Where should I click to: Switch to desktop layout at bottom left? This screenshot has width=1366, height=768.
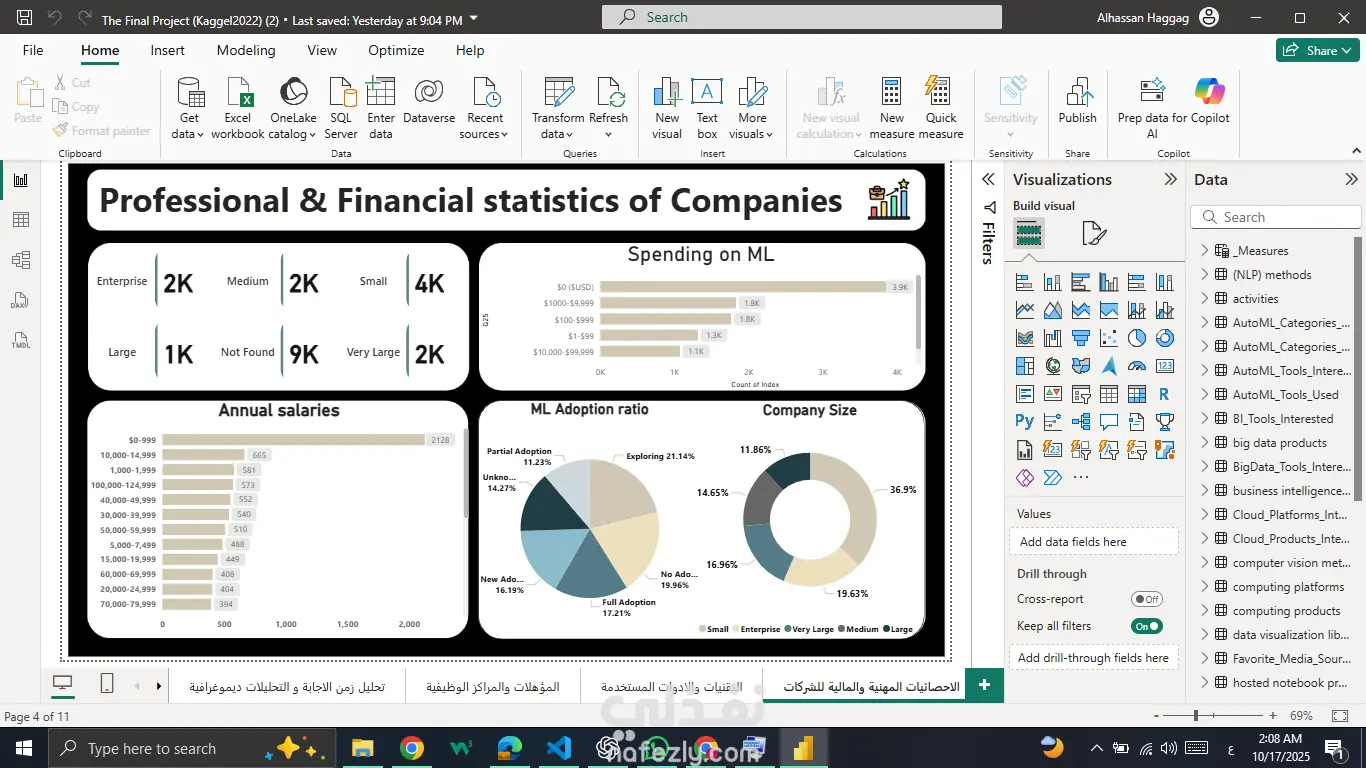click(63, 684)
